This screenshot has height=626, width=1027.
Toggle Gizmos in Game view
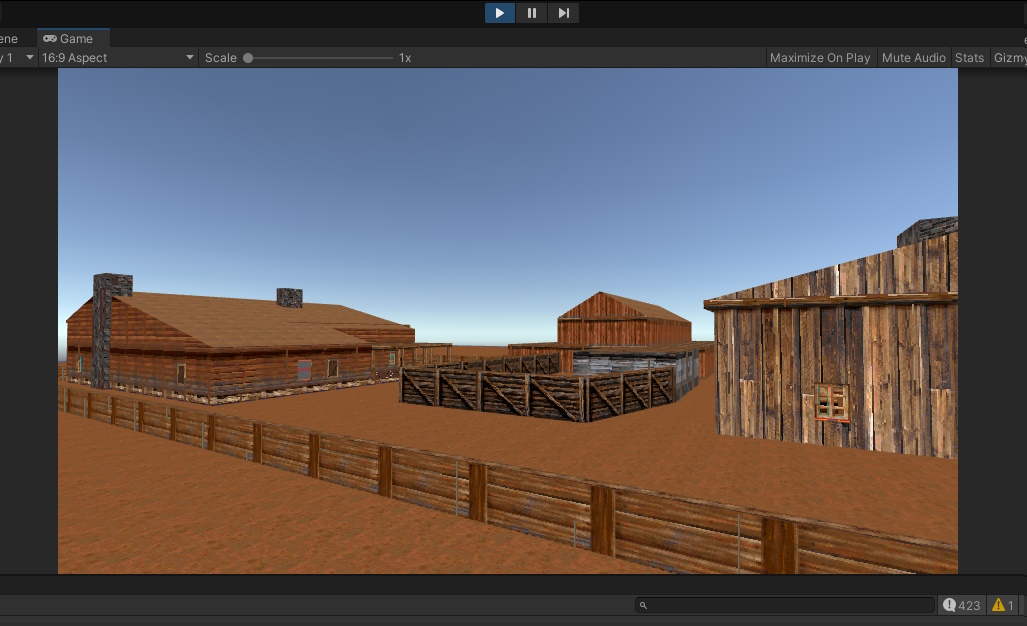click(1009, 58)
